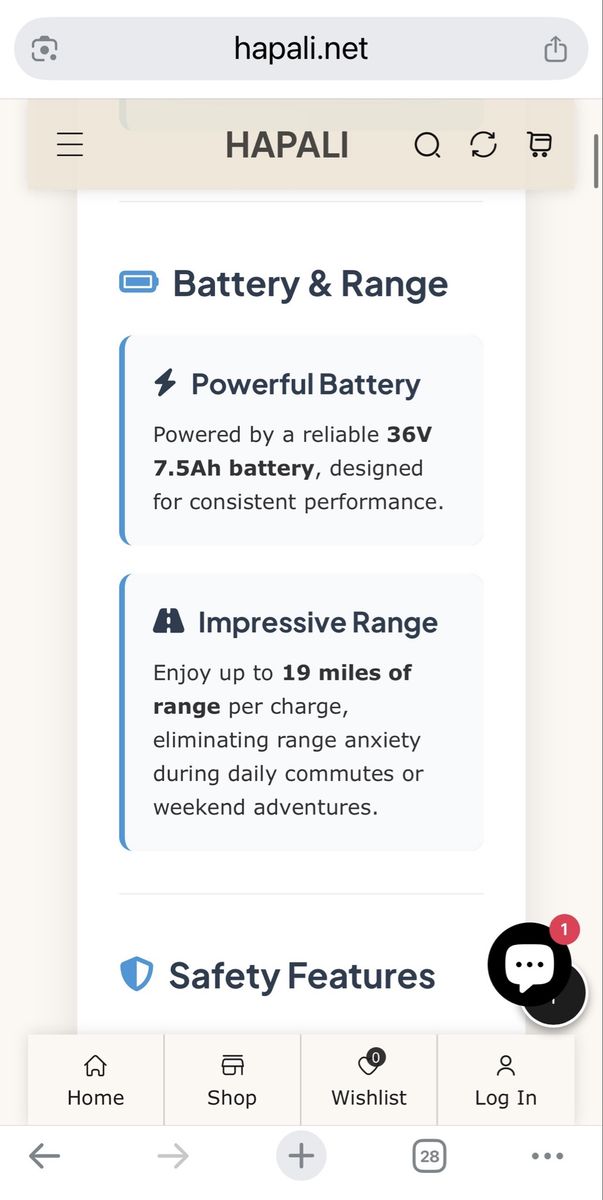Image resolution: width=603 pixels, height=1200 pixels.
Task: Tap the HAPALI logo
Action: [287, 146]
